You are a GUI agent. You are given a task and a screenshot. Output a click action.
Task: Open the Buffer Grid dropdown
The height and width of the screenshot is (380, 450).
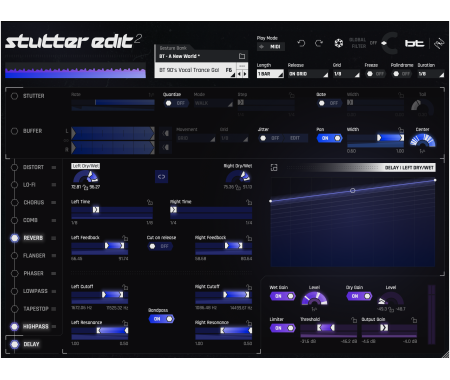coord(234,138)
